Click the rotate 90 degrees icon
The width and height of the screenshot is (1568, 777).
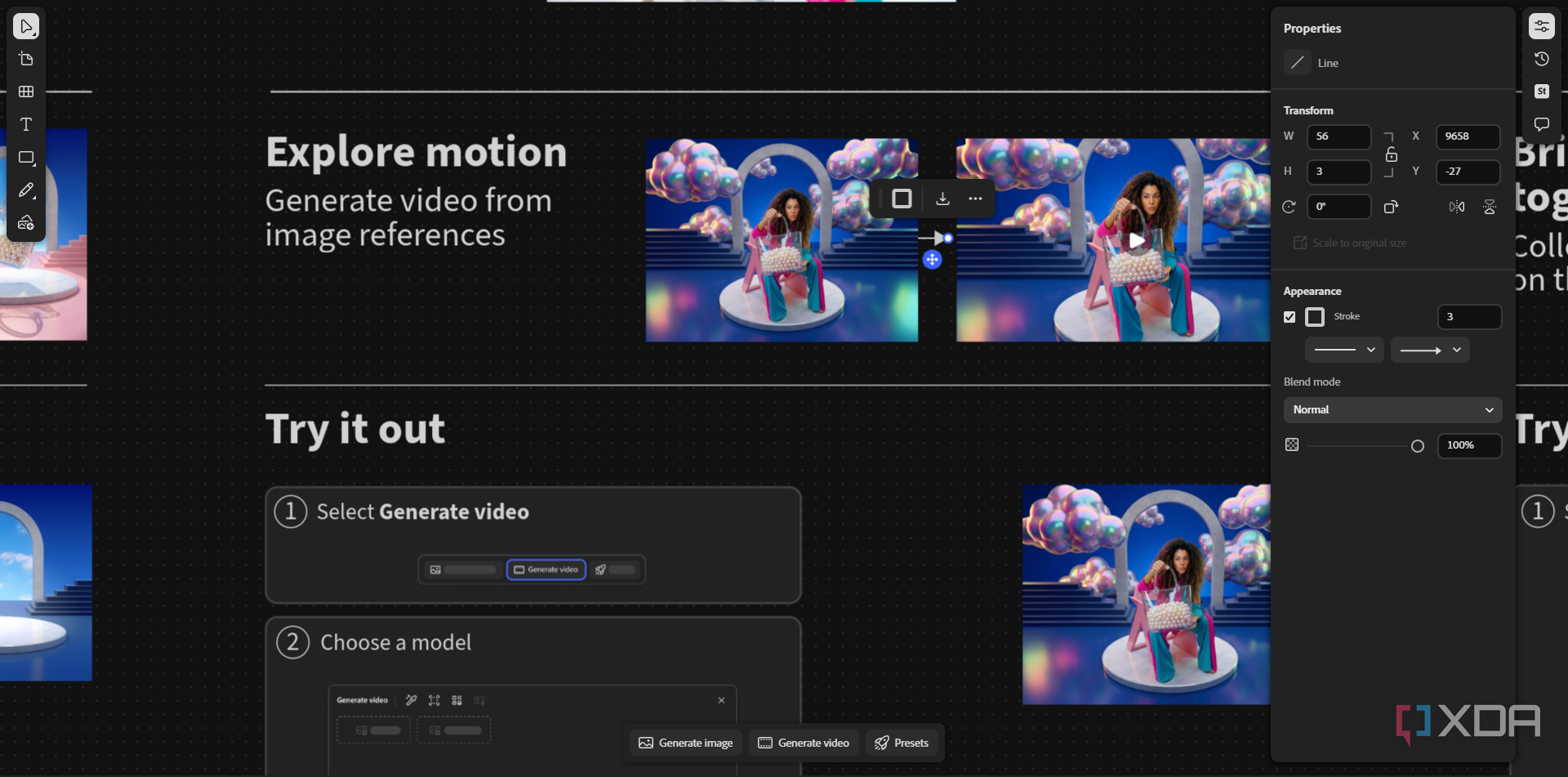(x=1392, y=207)
